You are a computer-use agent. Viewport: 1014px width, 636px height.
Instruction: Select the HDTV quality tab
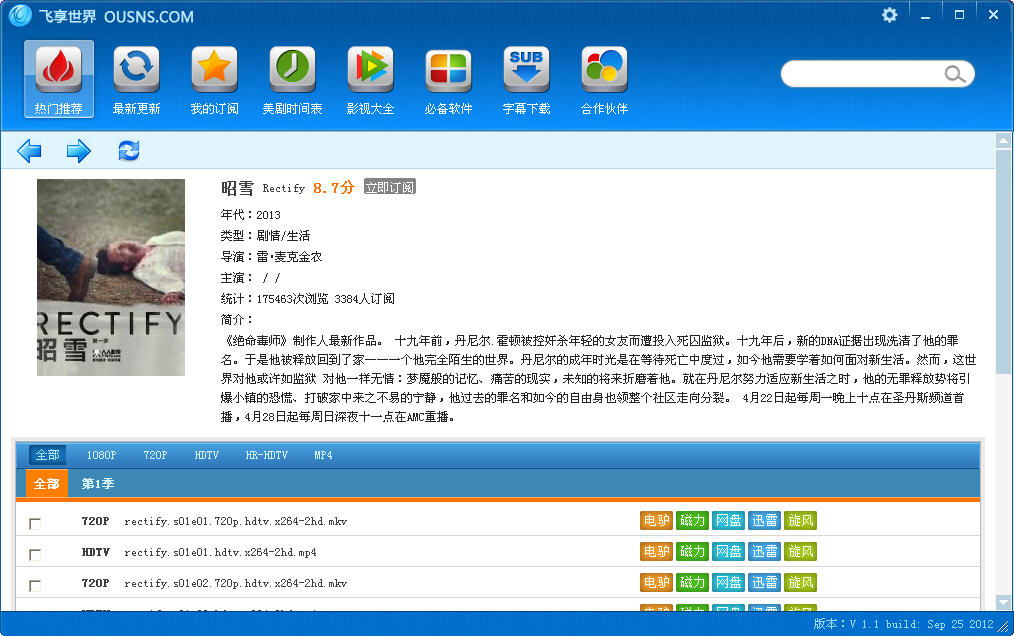(x=207, y=455)
